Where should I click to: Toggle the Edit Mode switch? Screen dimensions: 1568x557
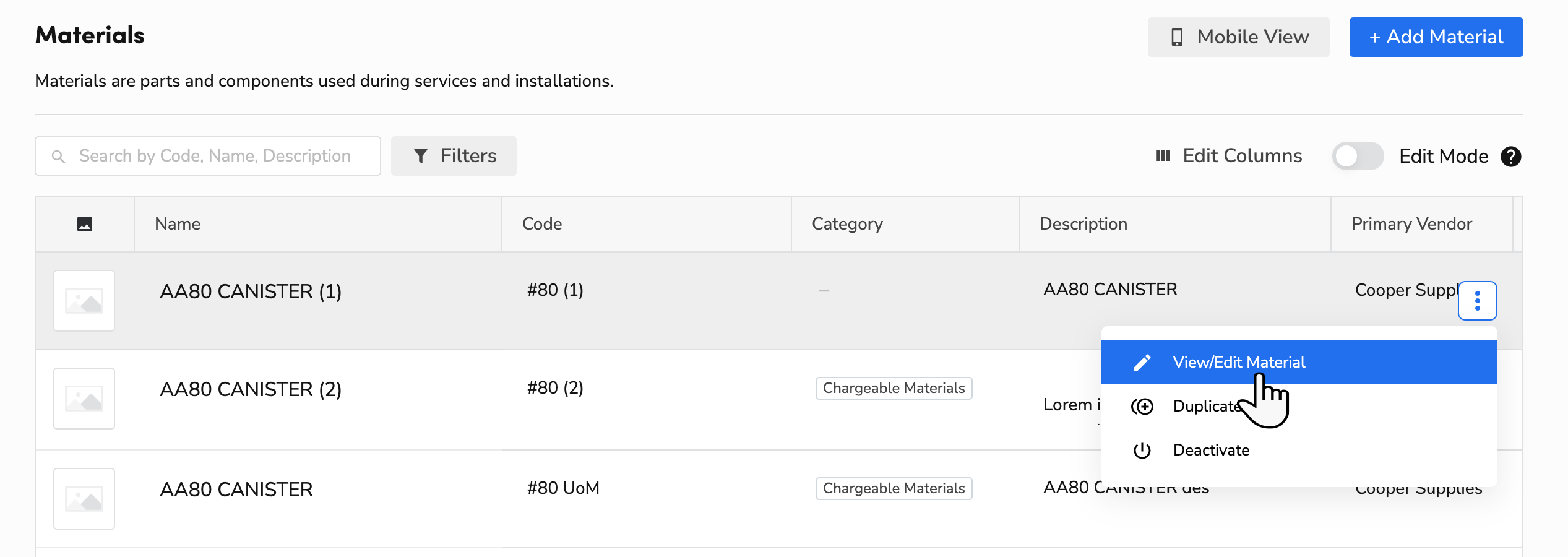(1358, 157)
